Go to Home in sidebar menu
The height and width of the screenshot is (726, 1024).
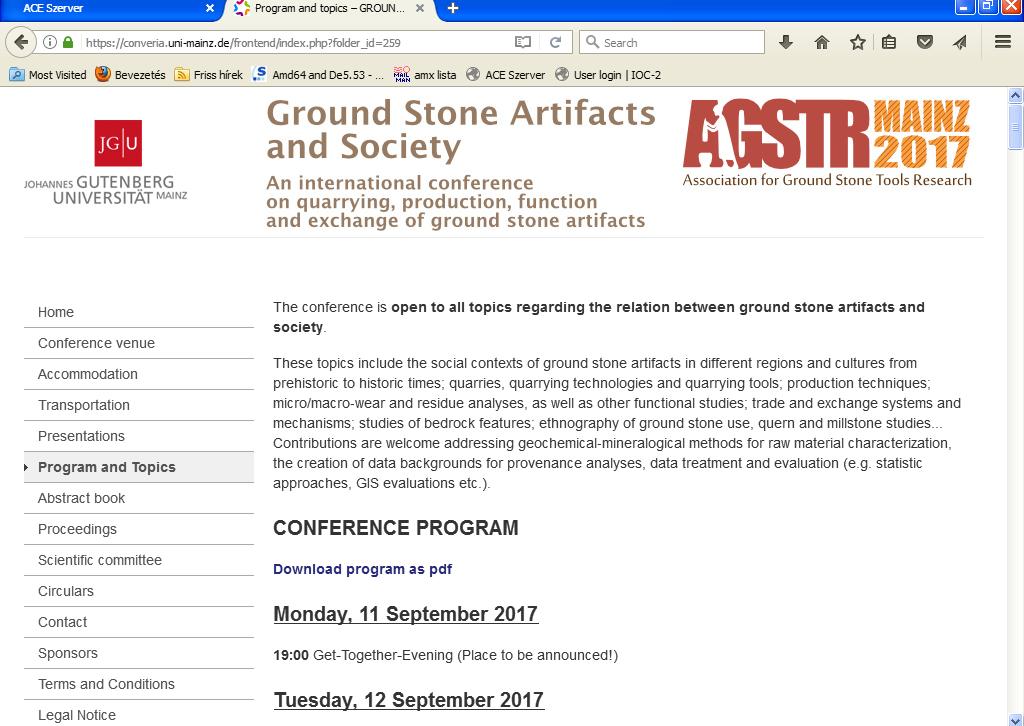pyautogui.click(x=138, y=312)
